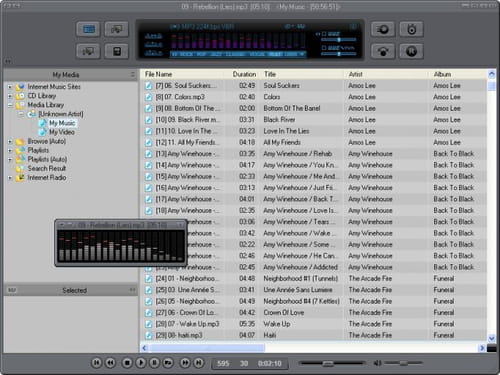Click the play button in transport bar
This screenshot has height=375, width=500.
click(141, 362)
